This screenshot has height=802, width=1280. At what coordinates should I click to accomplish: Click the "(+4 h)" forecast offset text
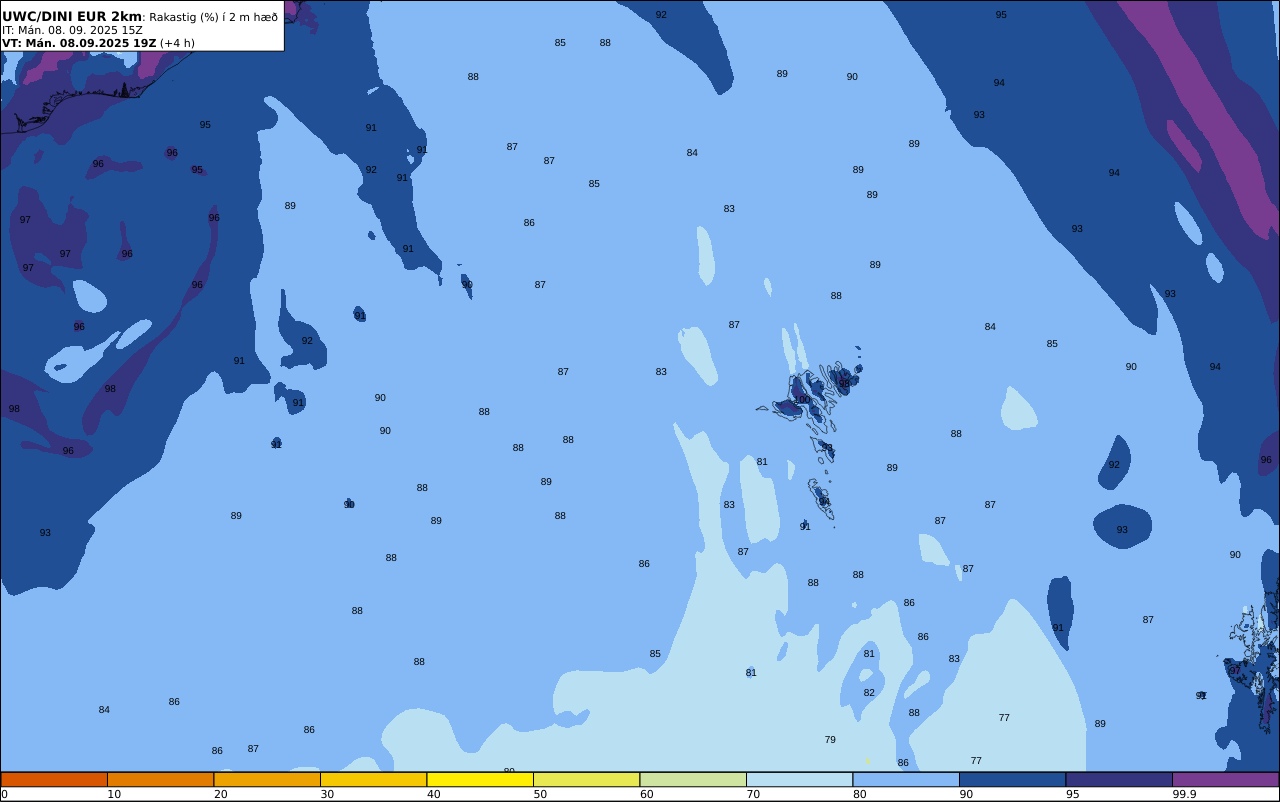tap(177, 43)
